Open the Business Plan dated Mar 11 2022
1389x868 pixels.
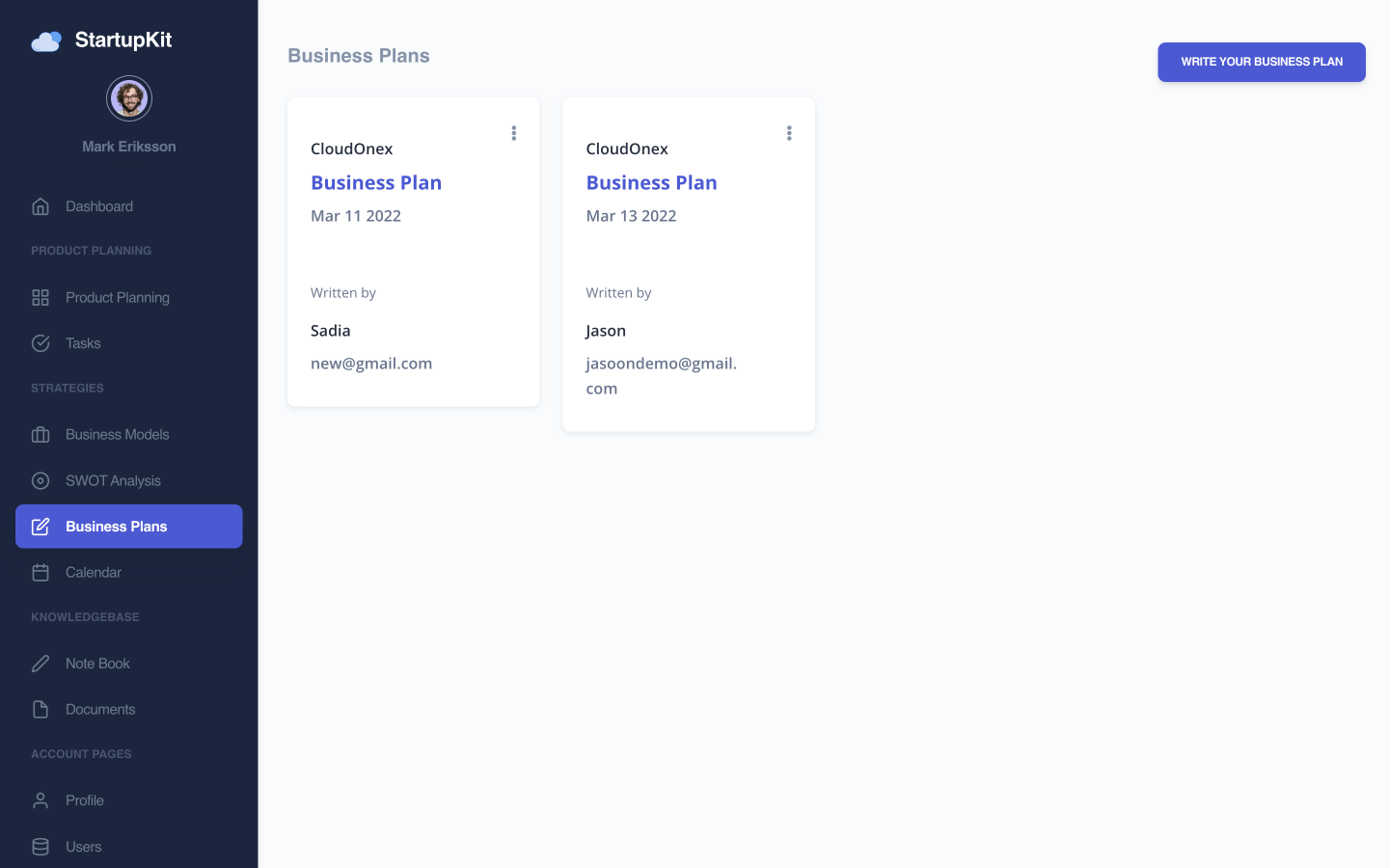(376, 183)
